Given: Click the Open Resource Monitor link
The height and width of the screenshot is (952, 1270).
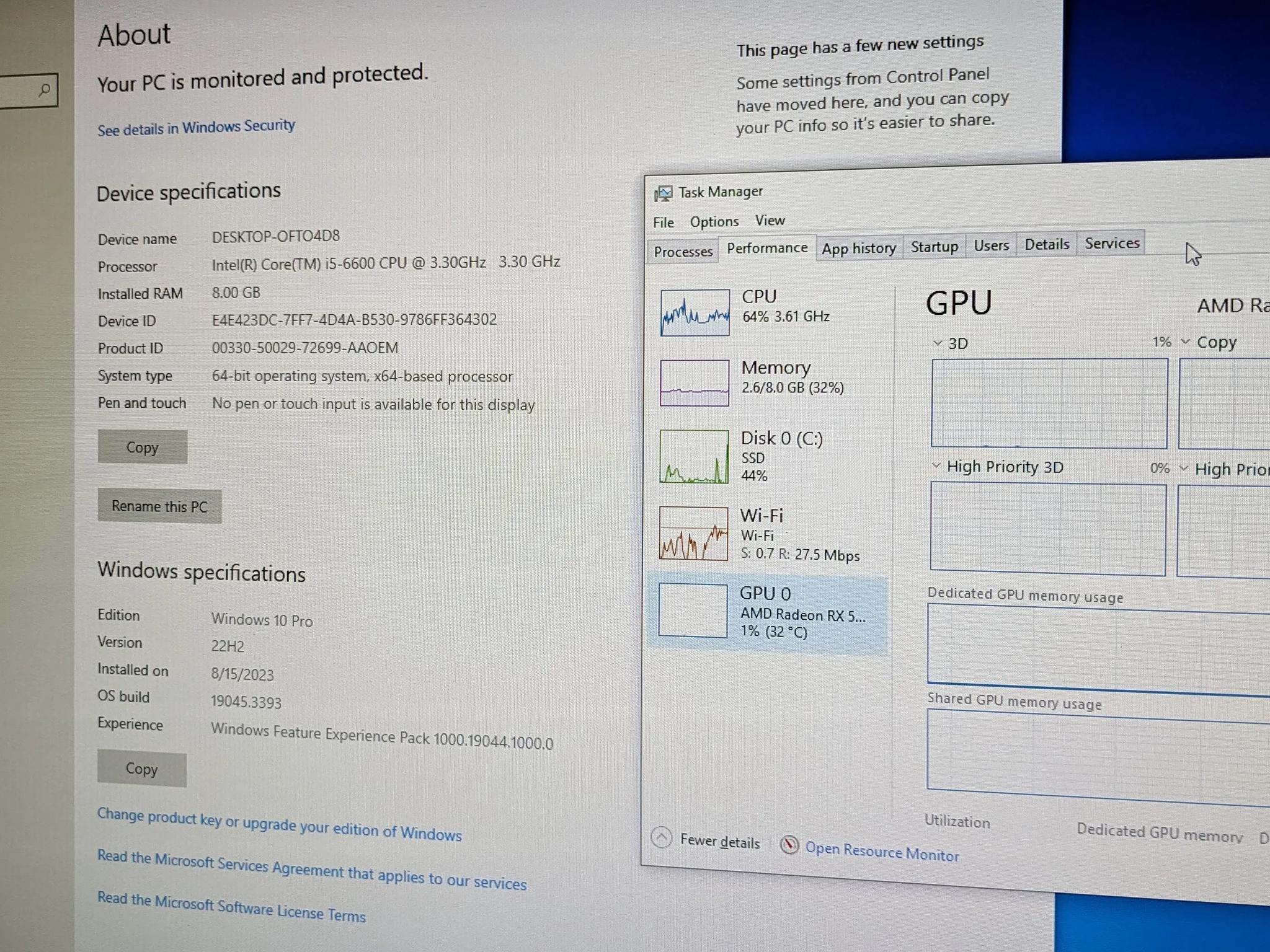Looking at the screenshot, I should 882,850.
